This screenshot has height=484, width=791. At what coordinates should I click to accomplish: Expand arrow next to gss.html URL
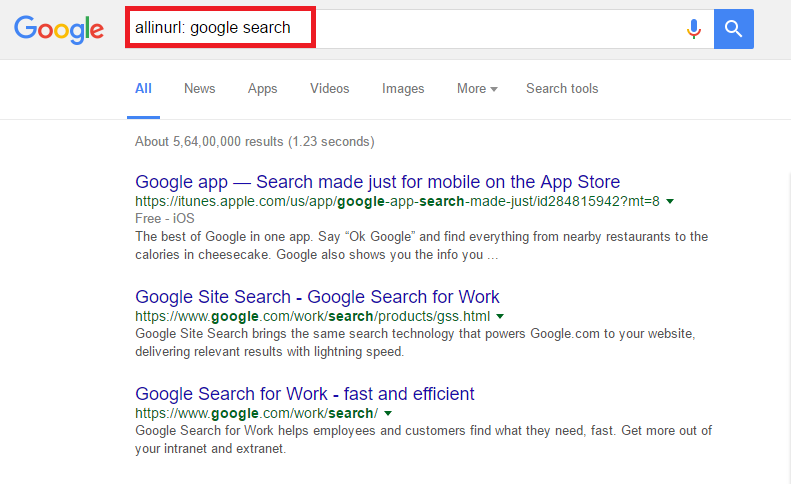coord(500,316)
